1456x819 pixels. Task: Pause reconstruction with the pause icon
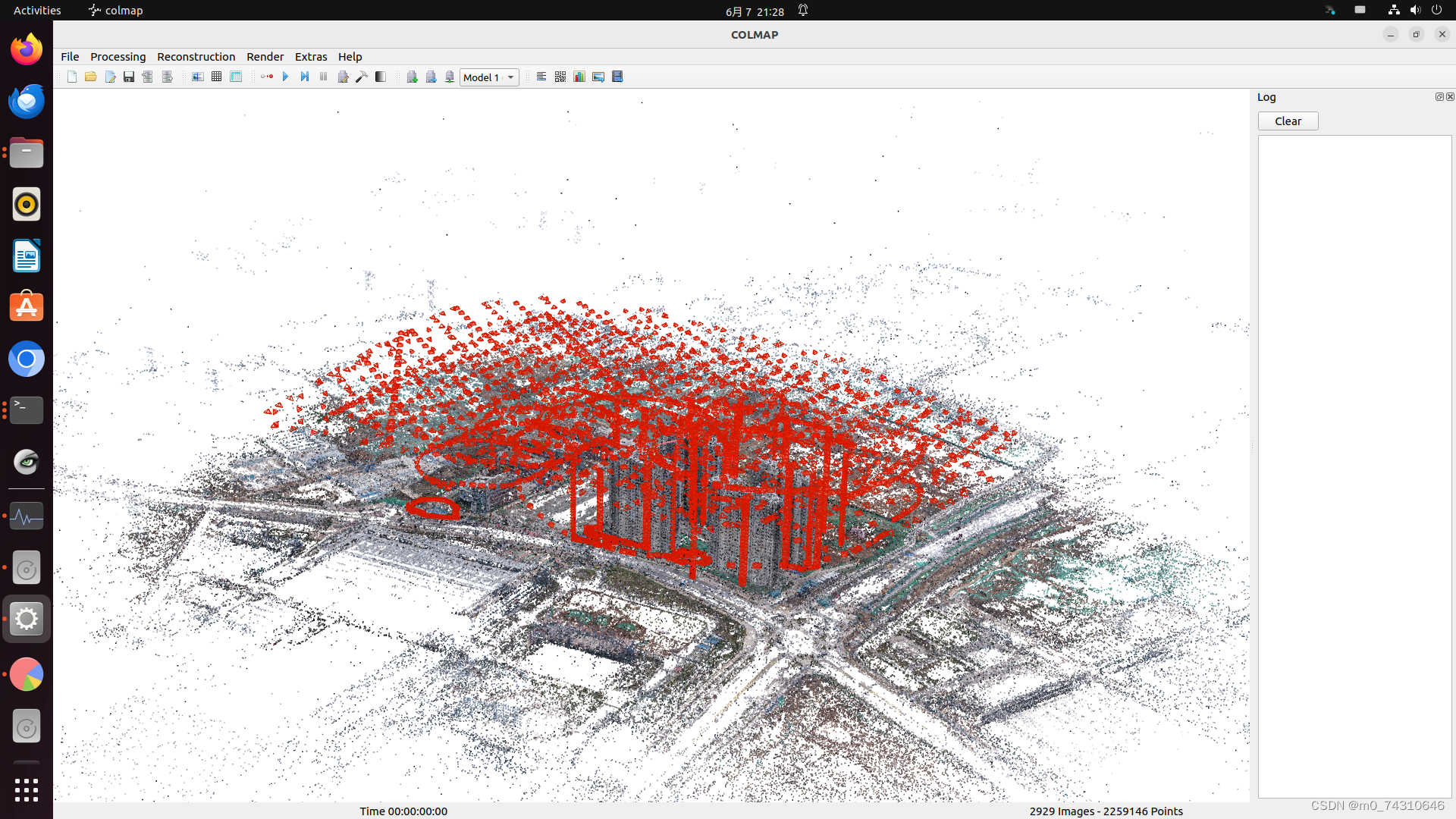coord(324,77)
